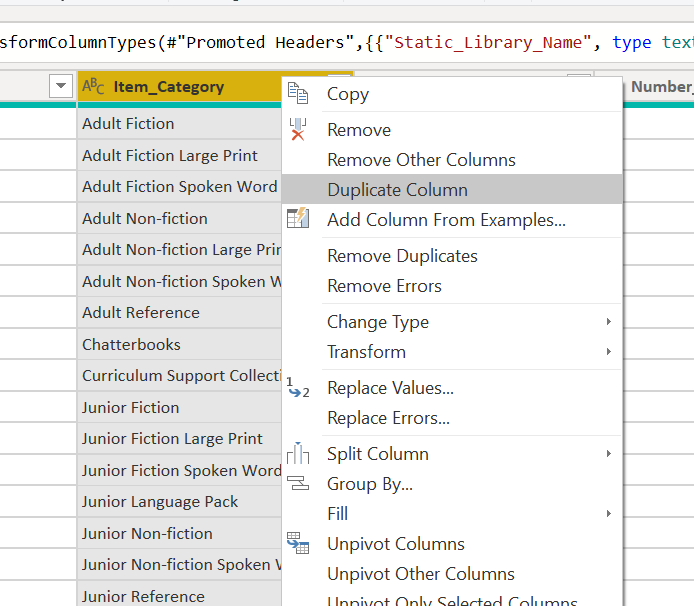Open the Split Column menu entry
This screenshot has height=606, width=694.
452,454
